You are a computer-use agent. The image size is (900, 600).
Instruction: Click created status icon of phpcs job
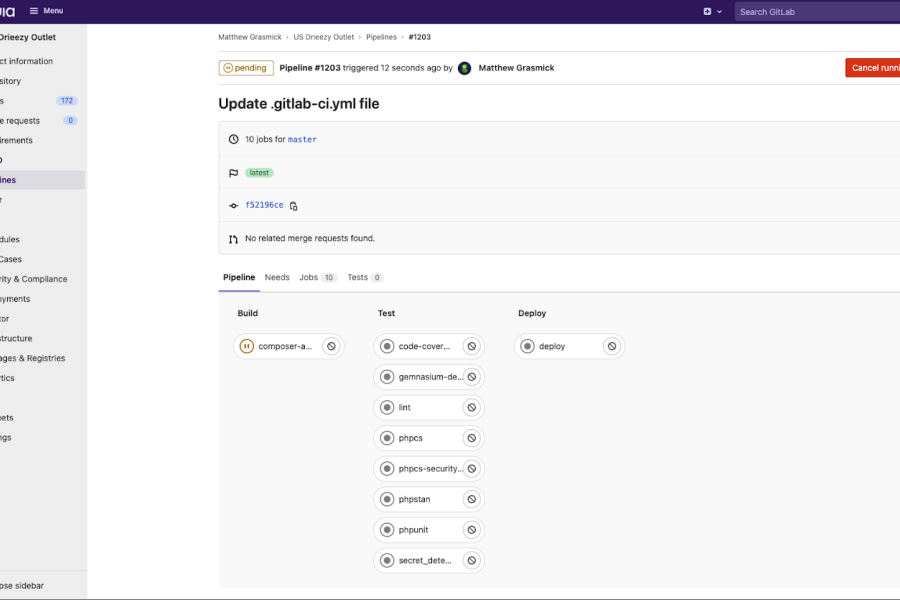[x=387, y=438]
